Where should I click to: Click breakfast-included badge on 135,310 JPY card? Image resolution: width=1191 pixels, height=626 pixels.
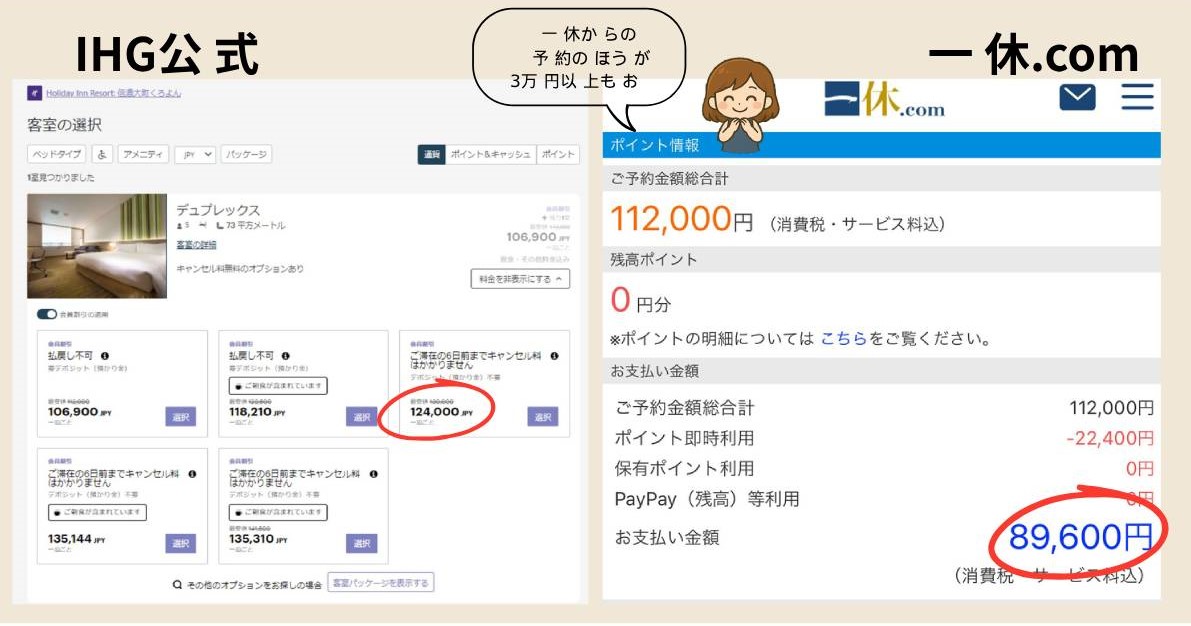tap(278, 512)
